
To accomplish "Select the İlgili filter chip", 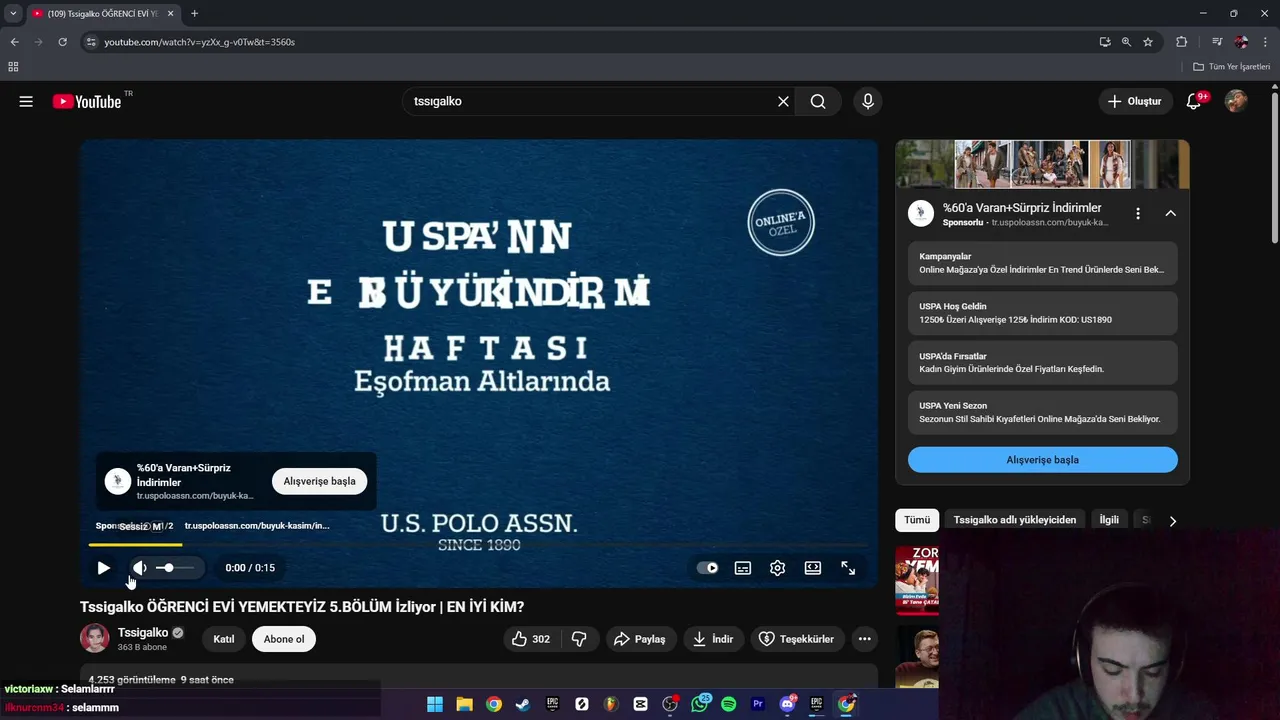I will pos(1109,520).
